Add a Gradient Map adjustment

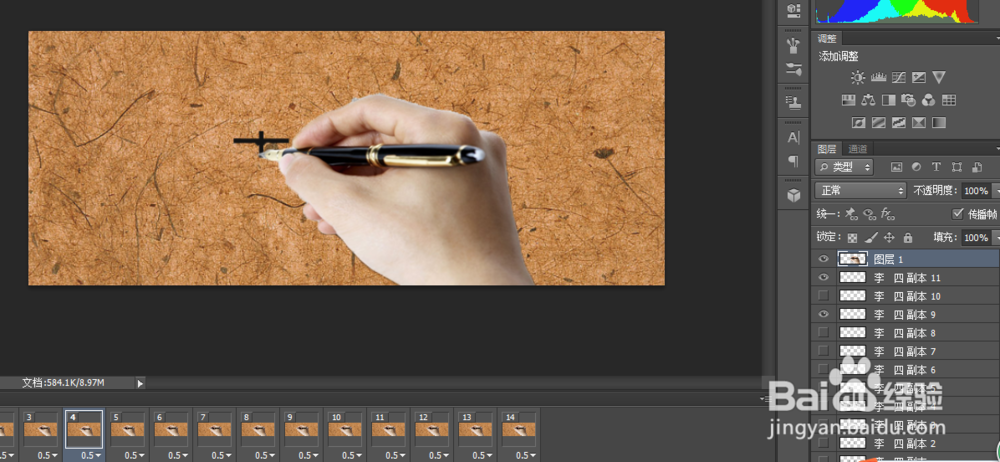point(939,123)
